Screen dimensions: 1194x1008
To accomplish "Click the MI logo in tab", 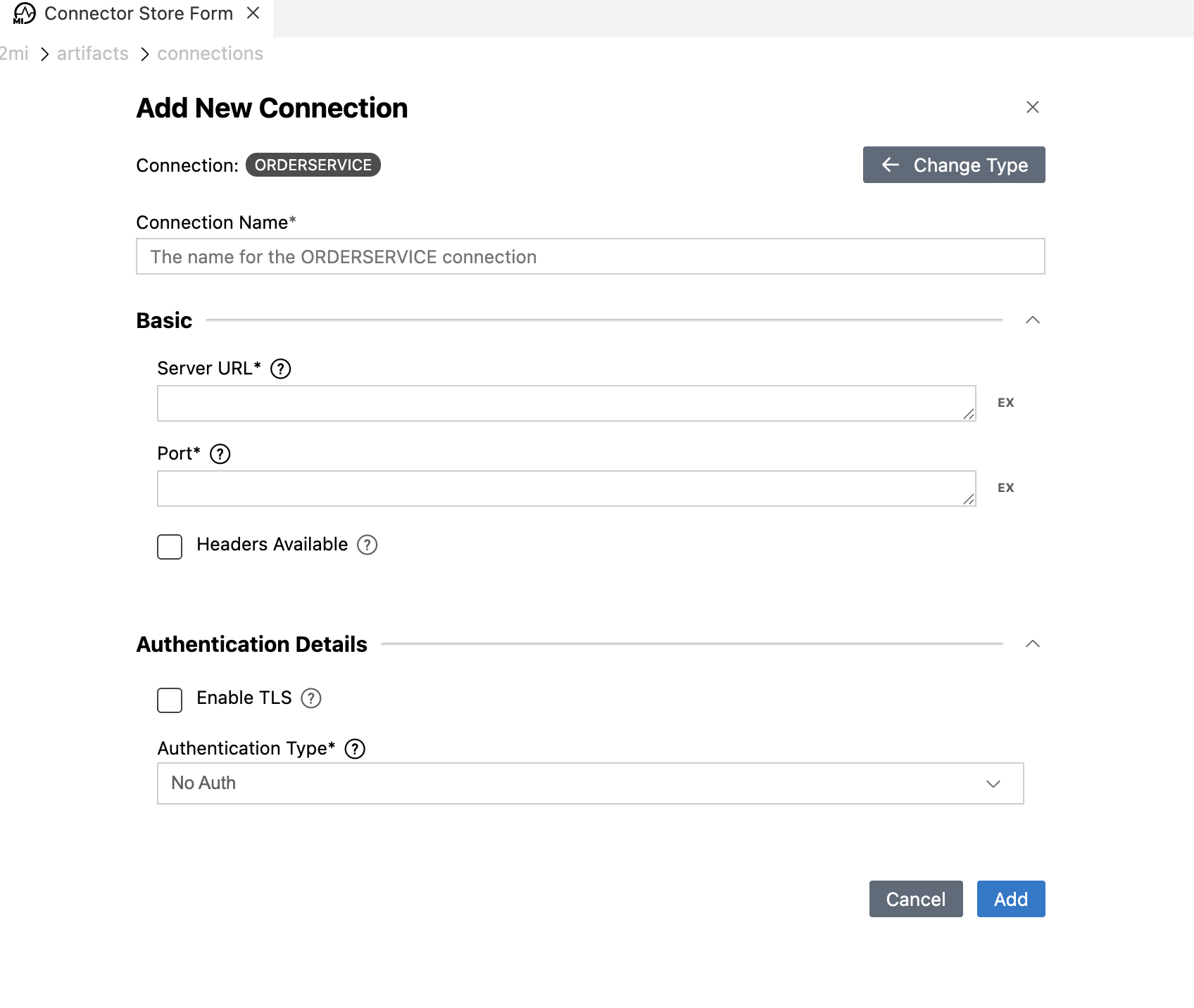I will 25,13.
